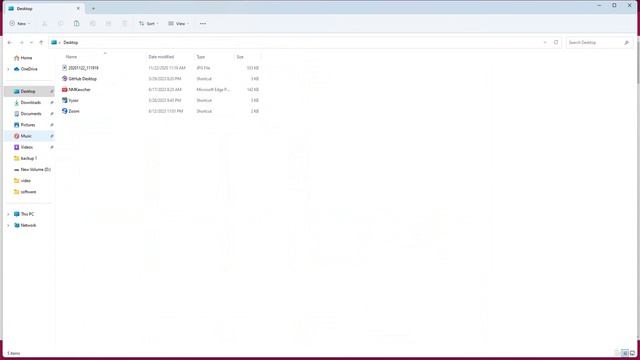Click the JPG File type cell
The image size is (640, 360).
(x=203, y=68)
